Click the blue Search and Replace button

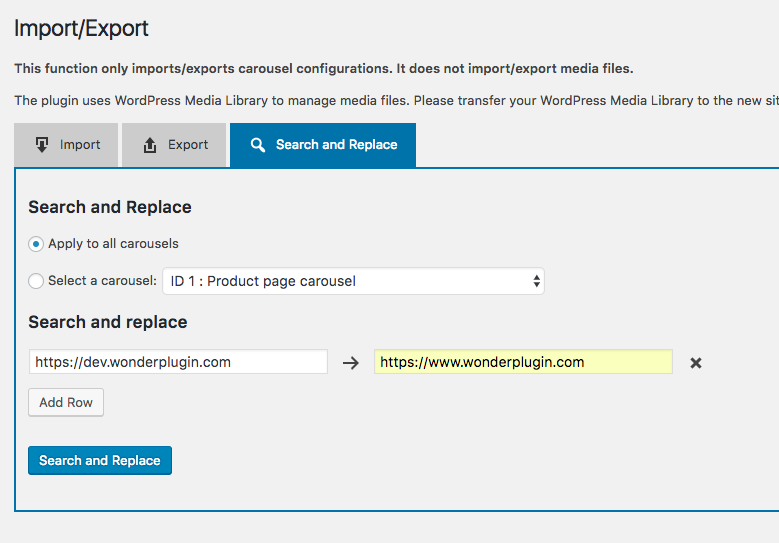(x=100, y=461)
